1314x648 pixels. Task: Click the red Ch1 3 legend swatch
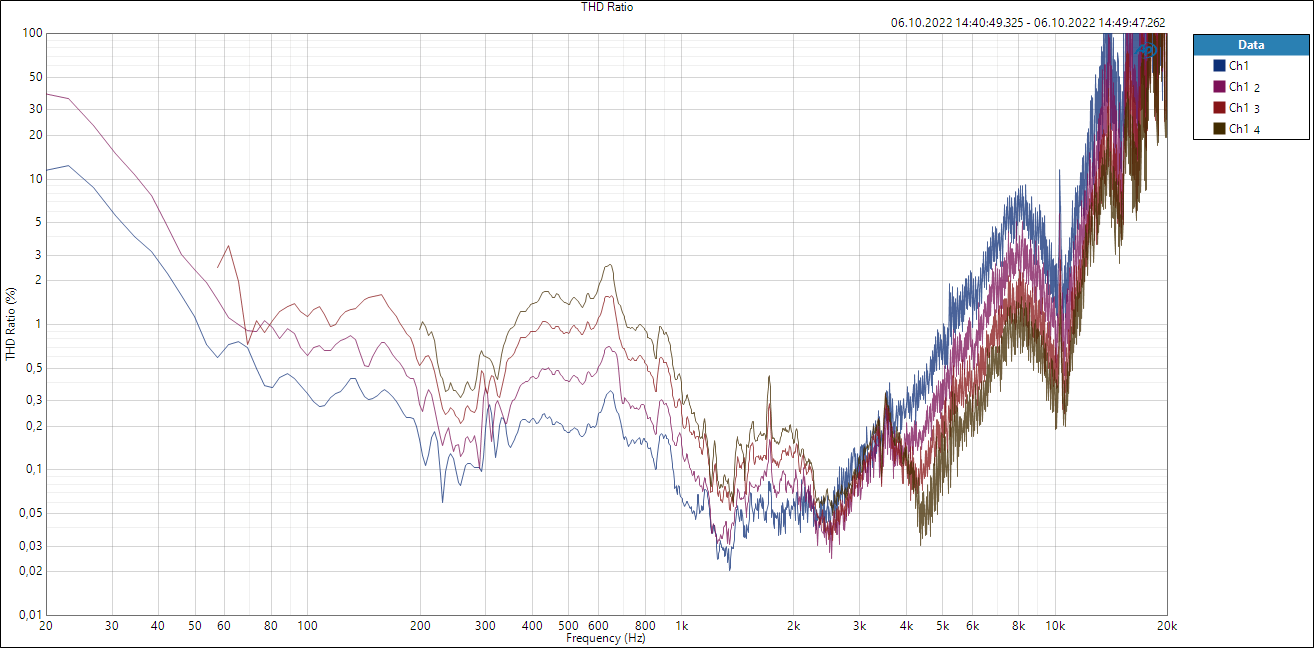1219,107
